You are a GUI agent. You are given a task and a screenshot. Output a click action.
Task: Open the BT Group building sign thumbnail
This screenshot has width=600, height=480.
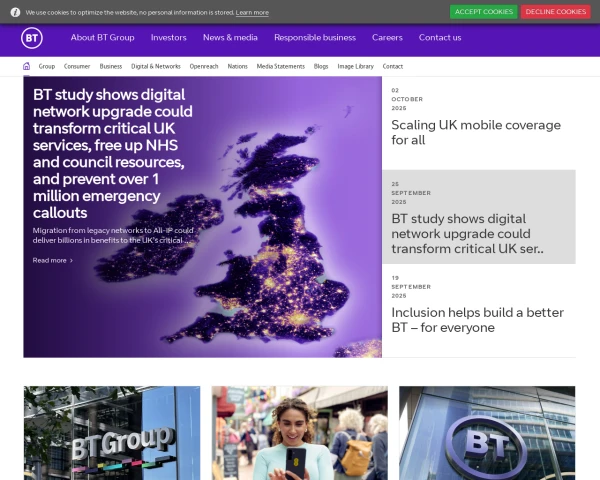pos(112,433)
